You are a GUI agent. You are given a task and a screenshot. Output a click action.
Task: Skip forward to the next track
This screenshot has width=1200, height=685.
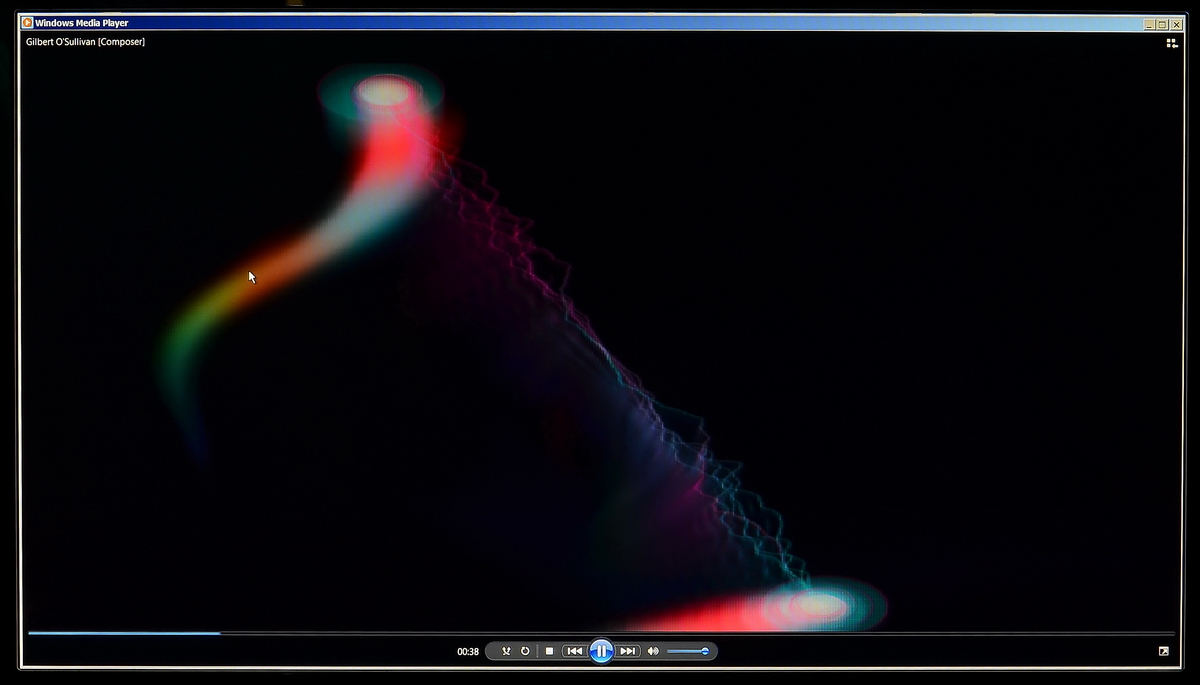tap(628, 651)
